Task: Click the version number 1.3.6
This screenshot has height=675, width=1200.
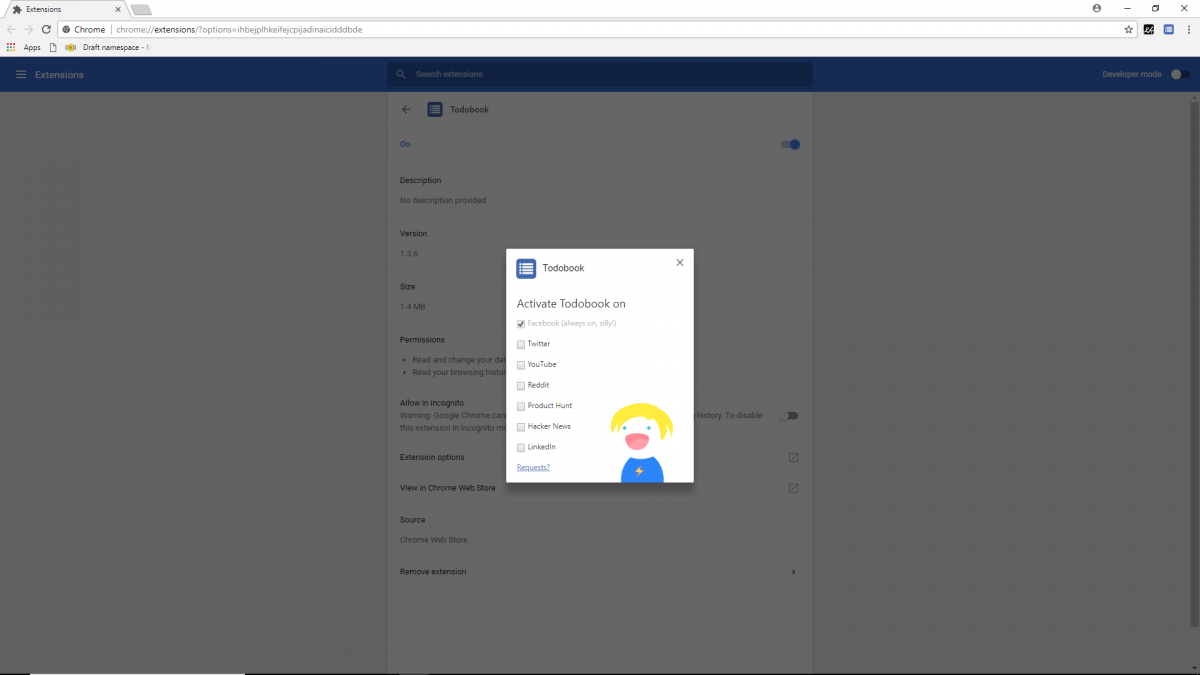Action: coord(409,254)
